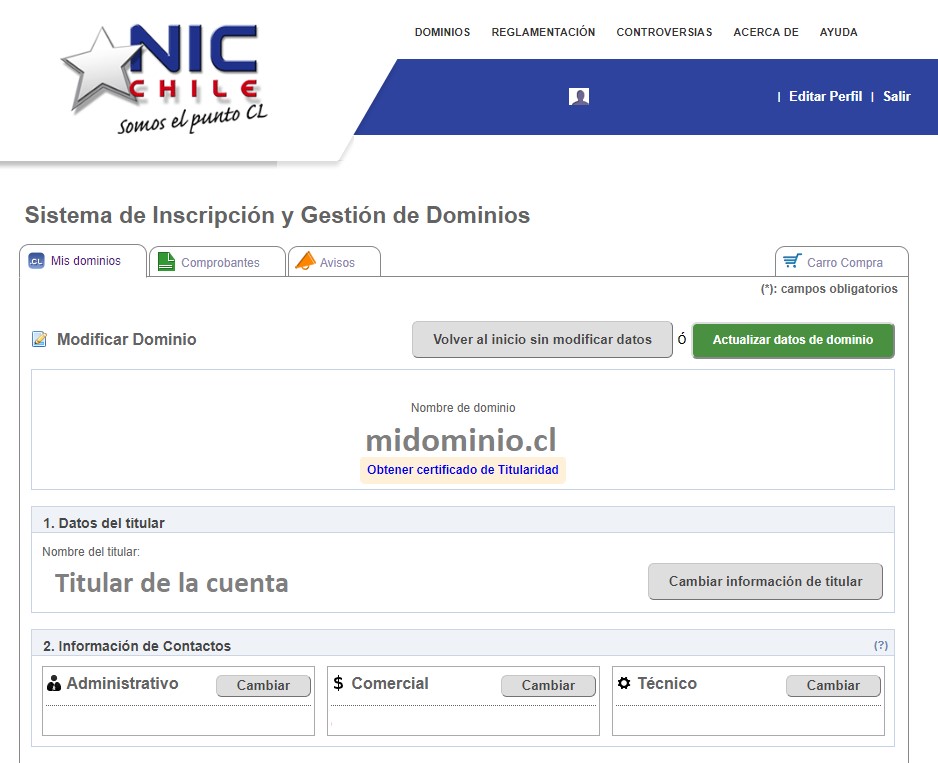The width and height of the screenshot is (938, 763).
Task: Click the Nombre de dominio label
Action: coord(463,408)
